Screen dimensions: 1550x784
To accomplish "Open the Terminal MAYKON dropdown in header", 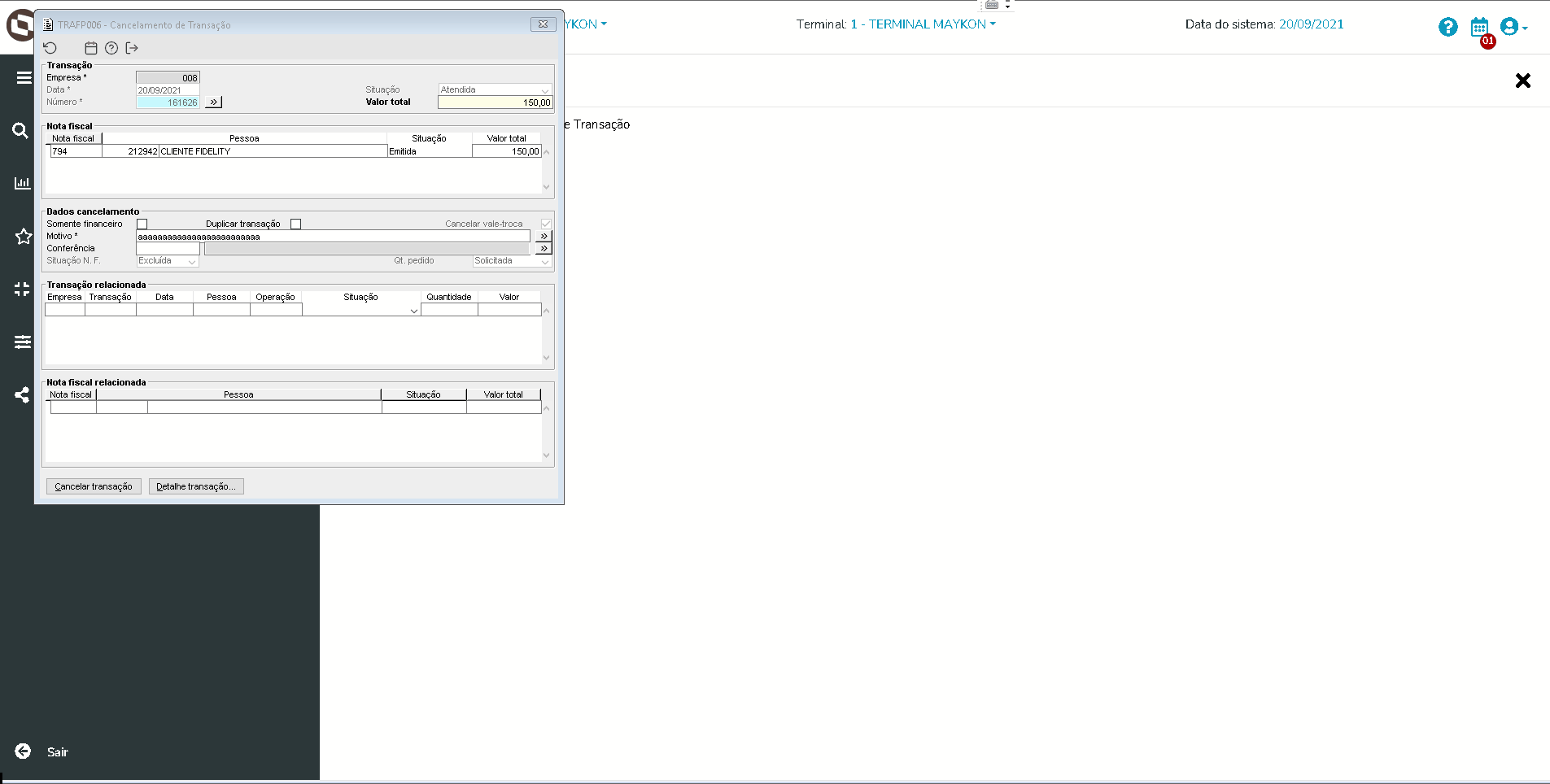I will coord(923,24).
